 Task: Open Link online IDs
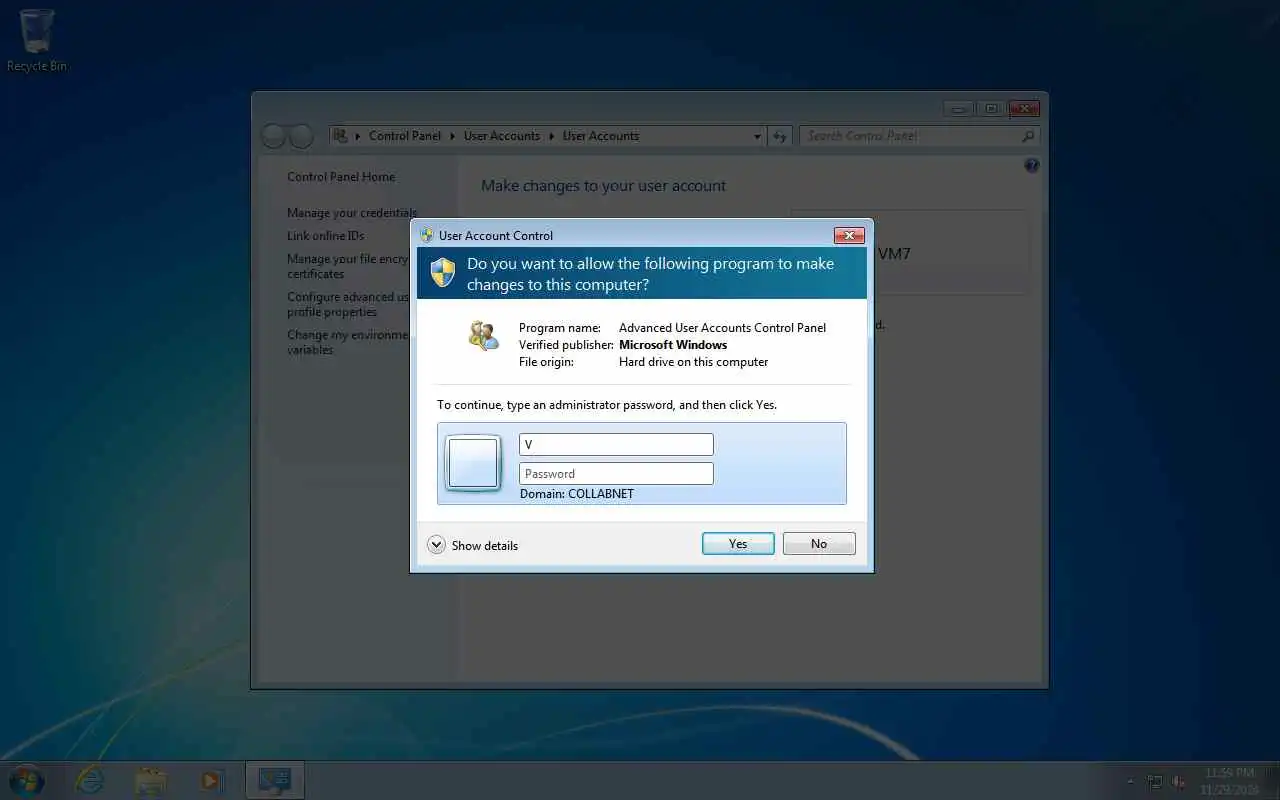pyautogui.click(x=326, y=236)
